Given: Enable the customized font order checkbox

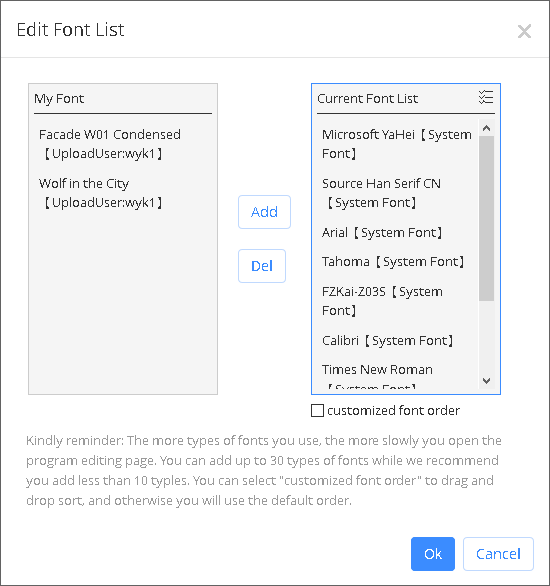Looking at the screenshot, I should (317, 410).
